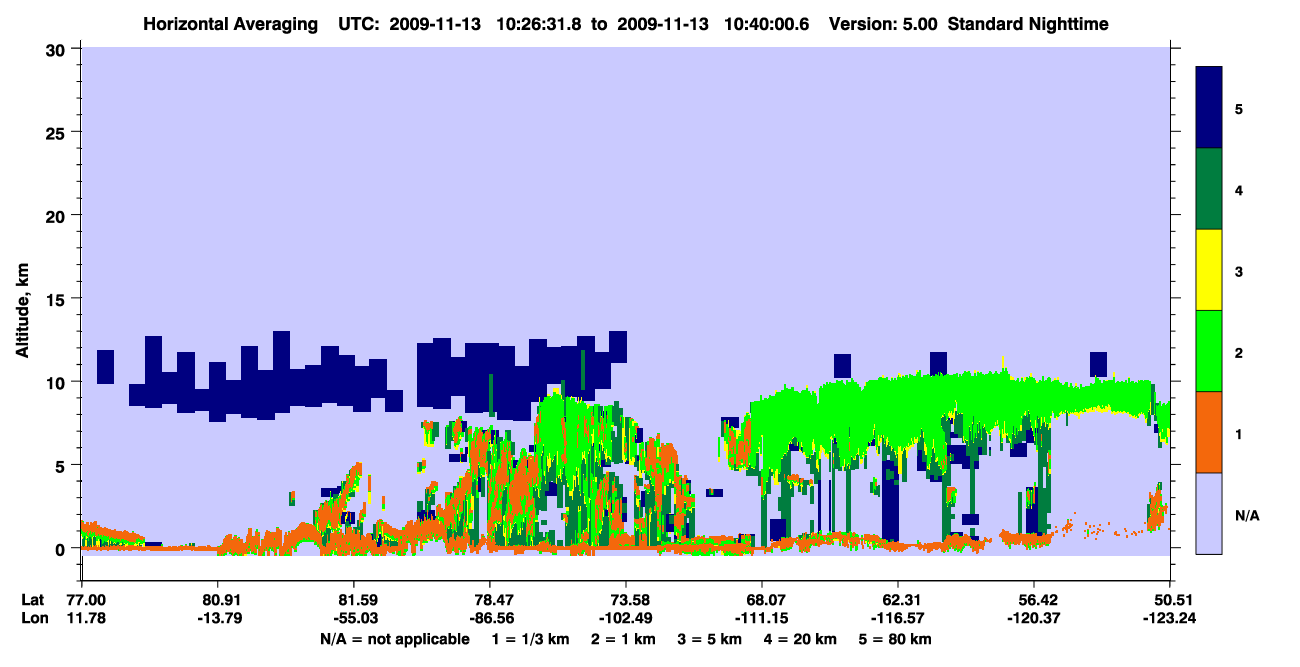
Task: Click the longitude value '-102.49'
Action: (625, 618)
